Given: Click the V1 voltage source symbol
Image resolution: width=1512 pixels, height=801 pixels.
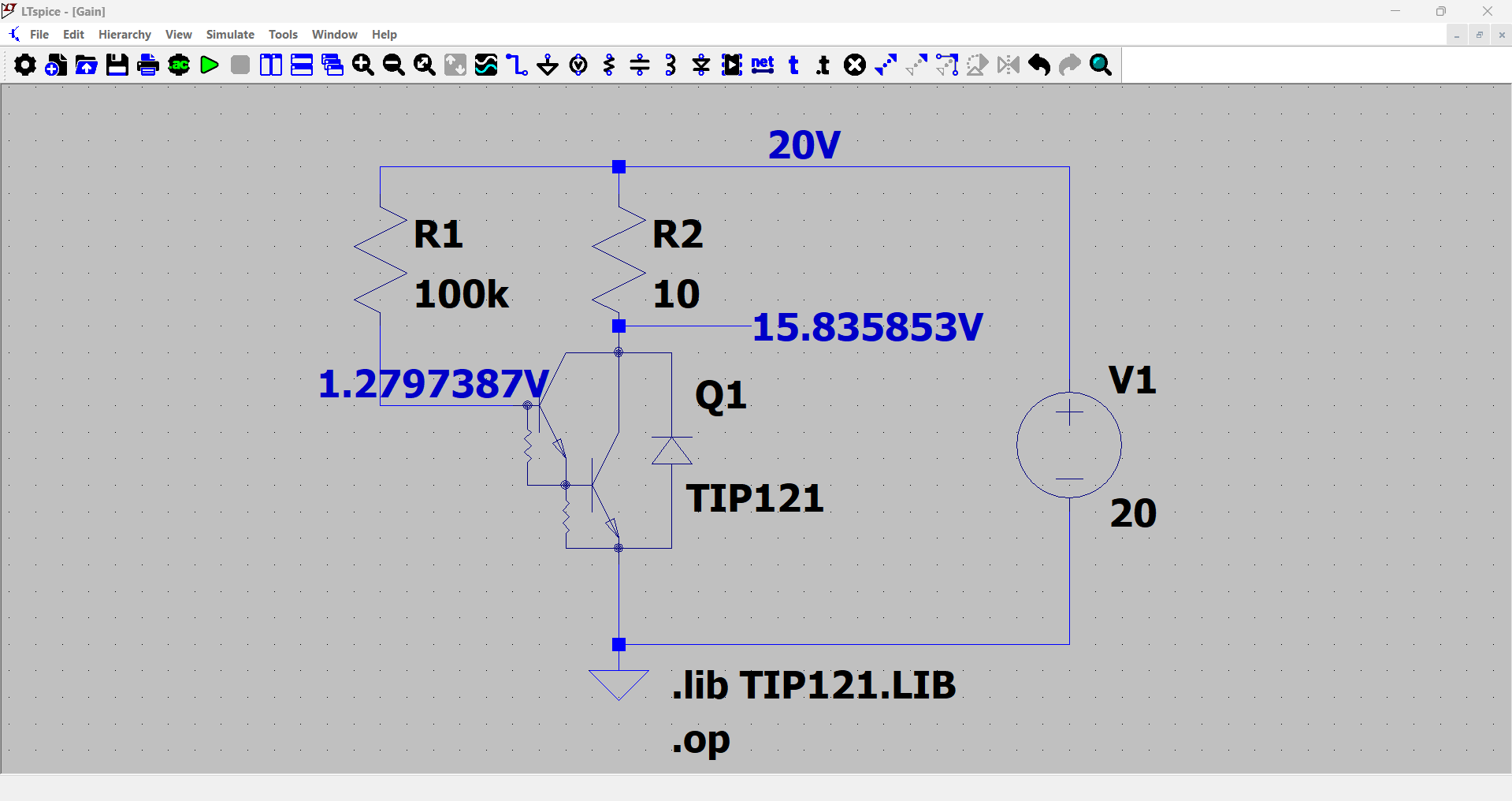Looking at the screenshot, I should pyautogui.click(x=1069, y=445).
